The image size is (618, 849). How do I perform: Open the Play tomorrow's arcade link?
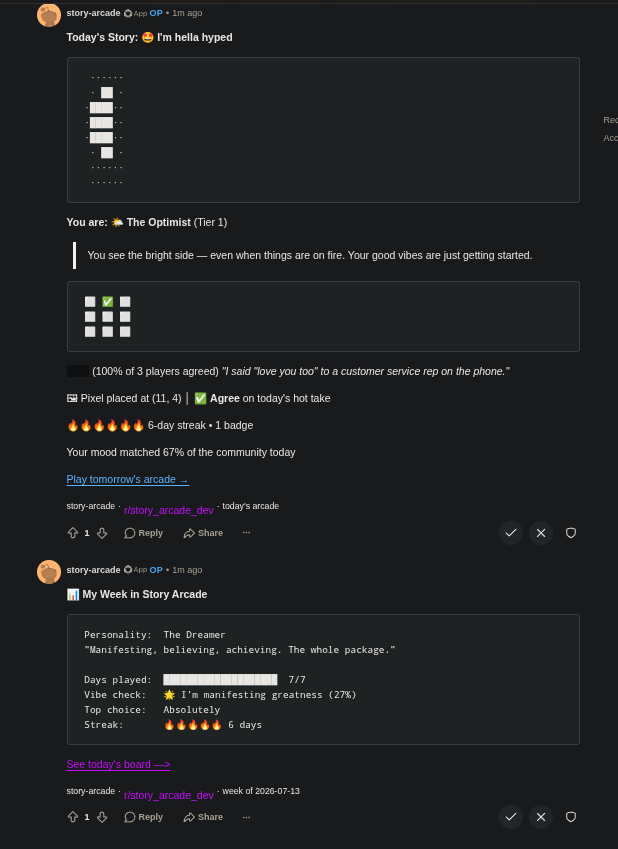(x=128, y=480)
